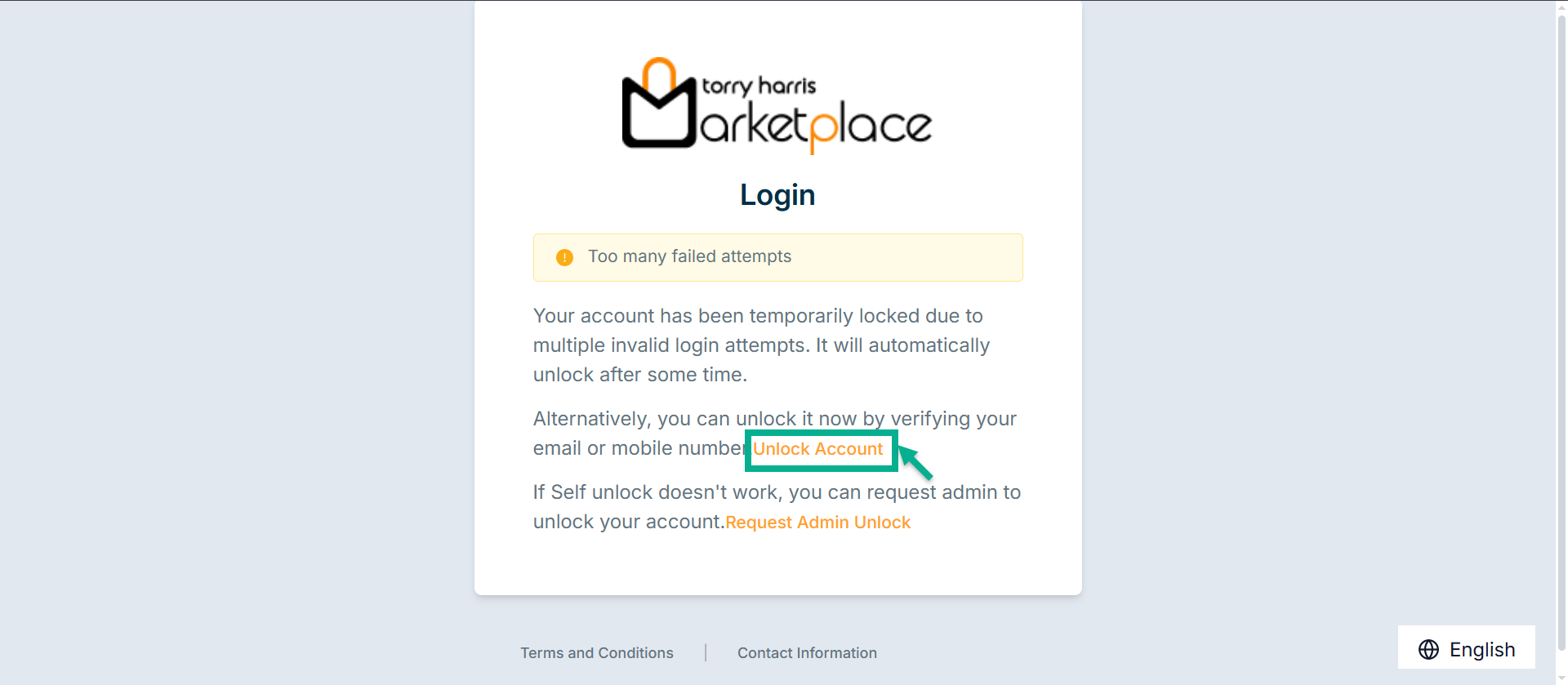
Task: Click the 'If Self unlock doesn't work' text
Action: [x=777, y=493]
